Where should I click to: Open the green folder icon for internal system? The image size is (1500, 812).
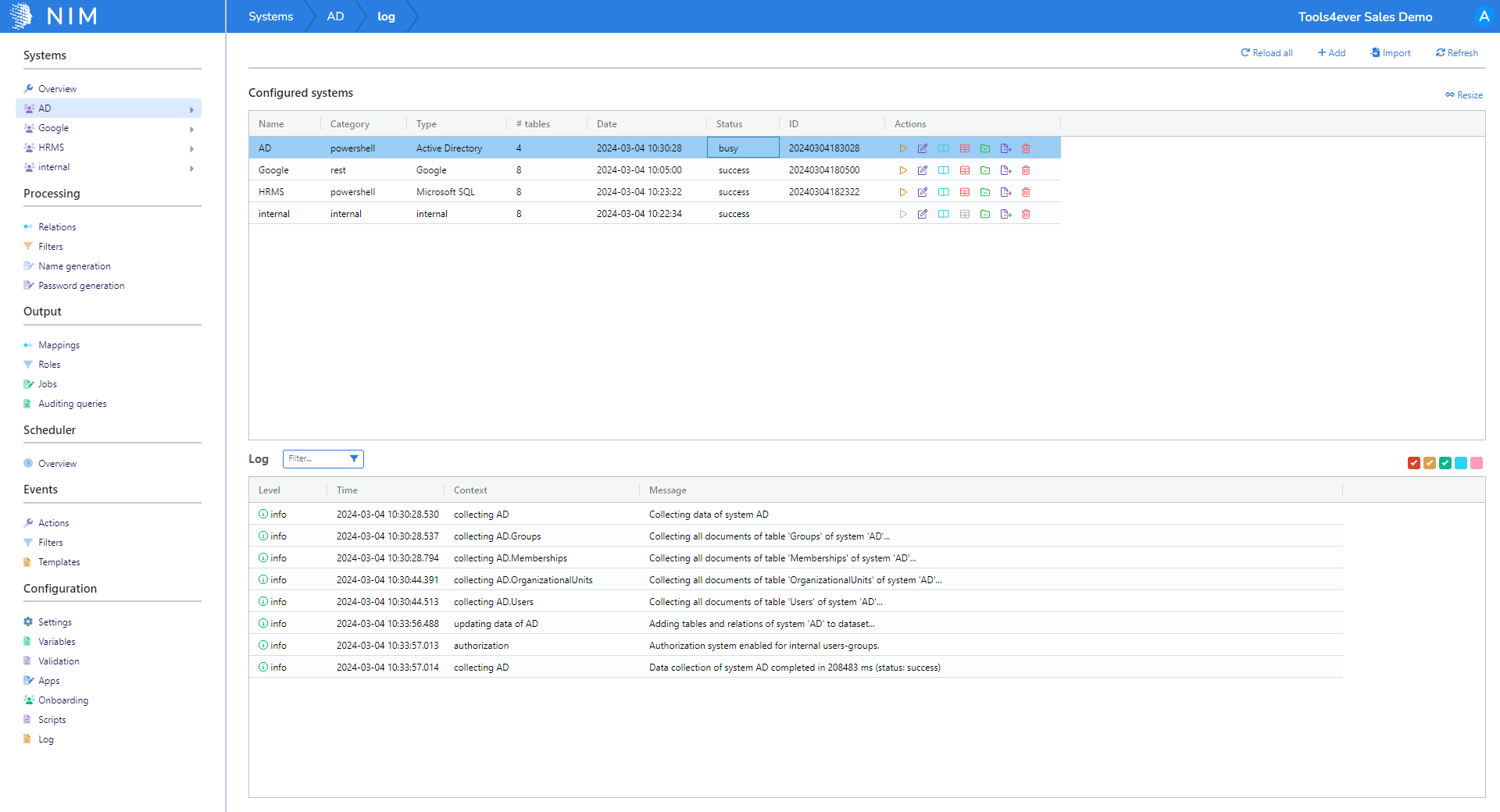point(985,213)
